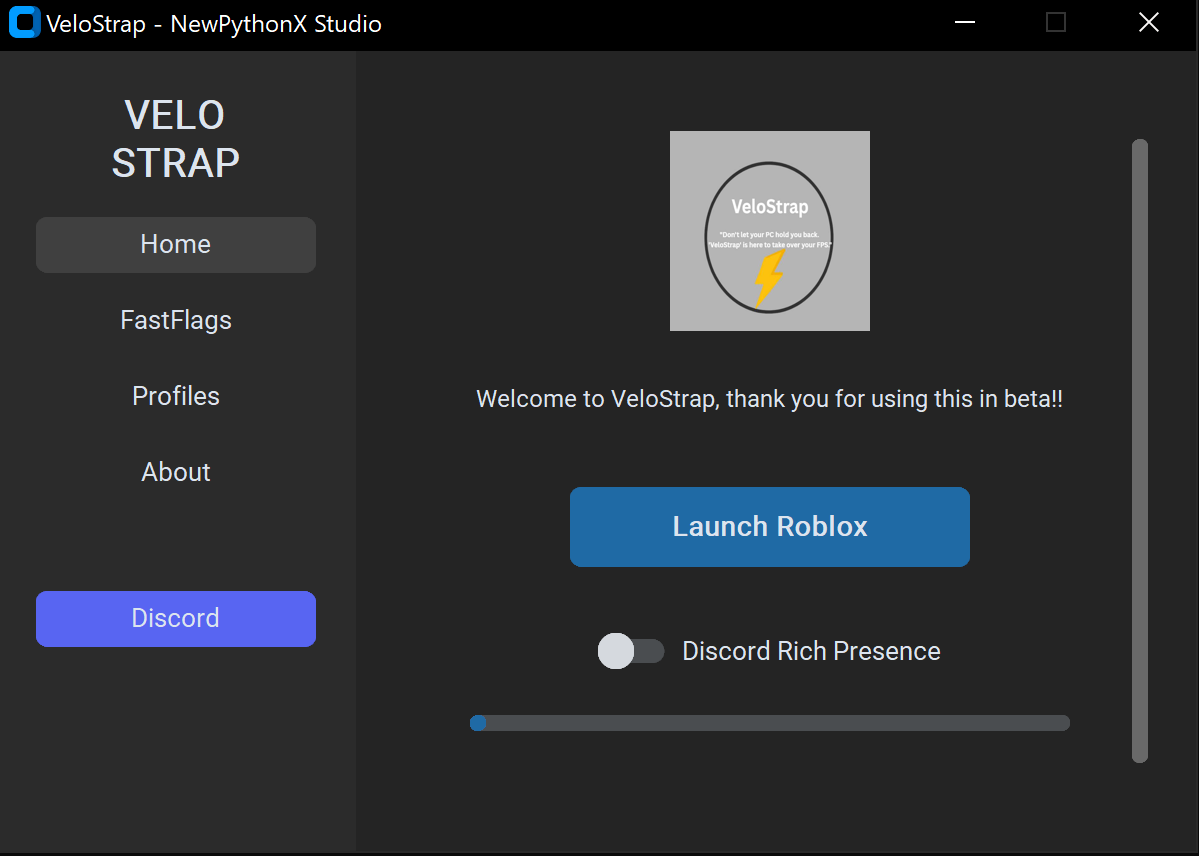The height and width of the screenshot is (856, 1199).
Task: Go to the Profiles section
Action: [x=176, y=396]
